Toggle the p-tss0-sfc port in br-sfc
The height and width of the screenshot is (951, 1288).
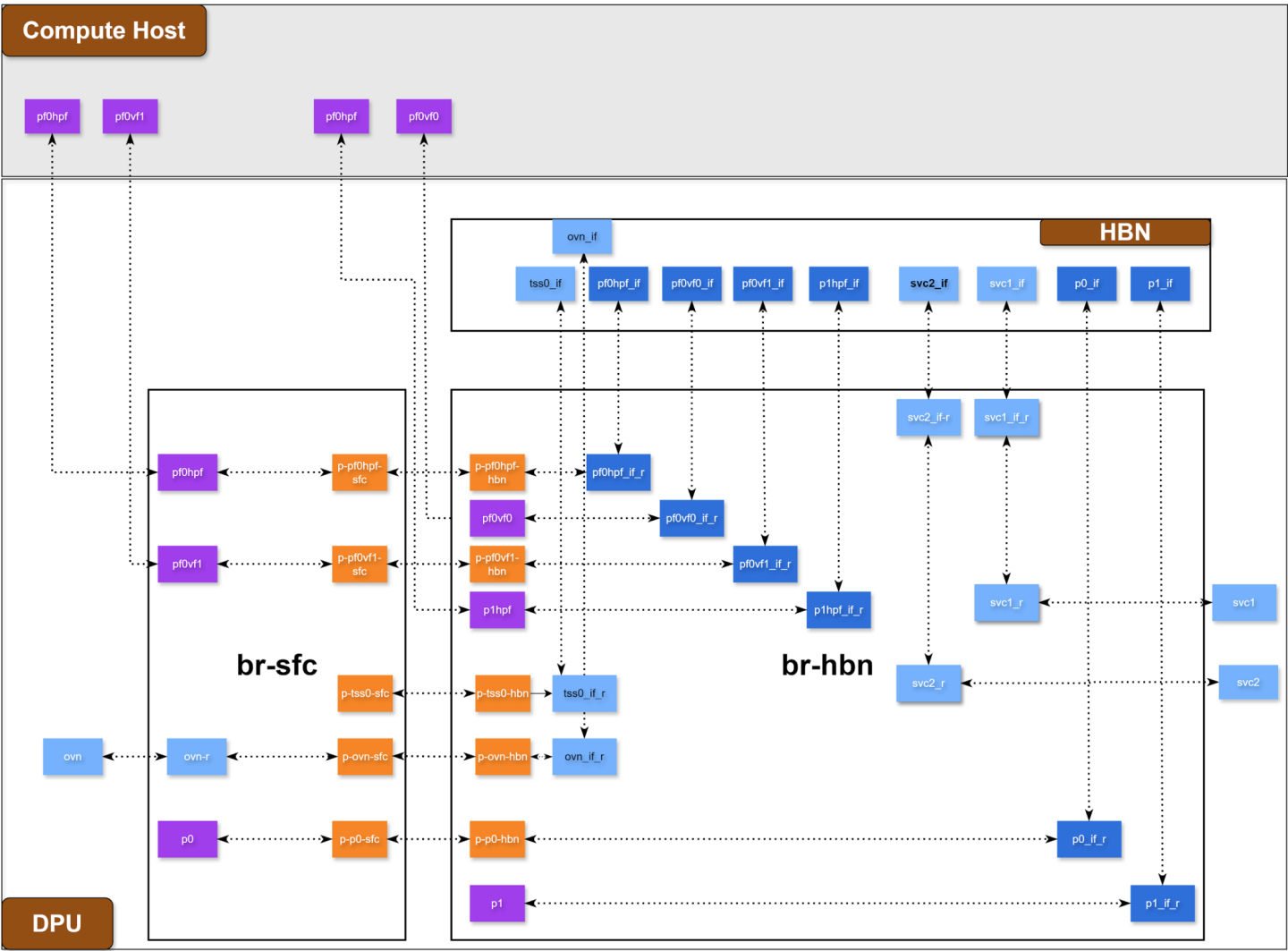[x=365, y=692]
